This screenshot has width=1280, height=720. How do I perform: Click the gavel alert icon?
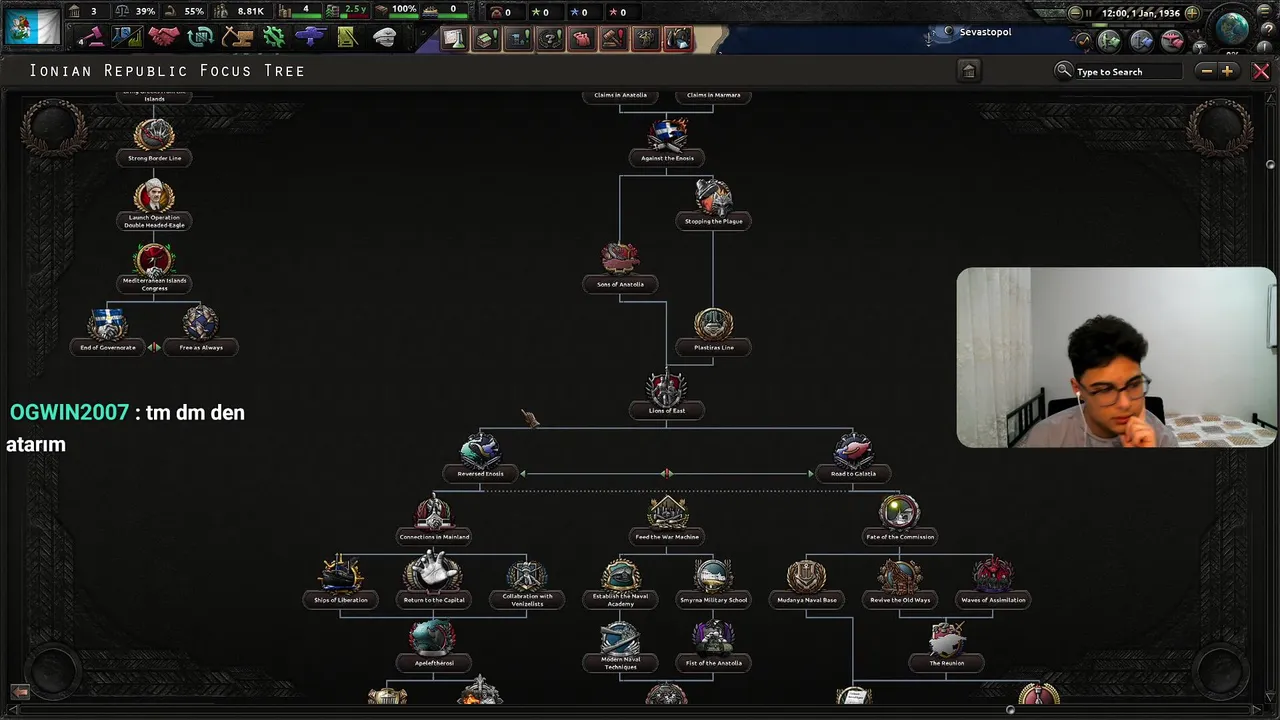613,39
